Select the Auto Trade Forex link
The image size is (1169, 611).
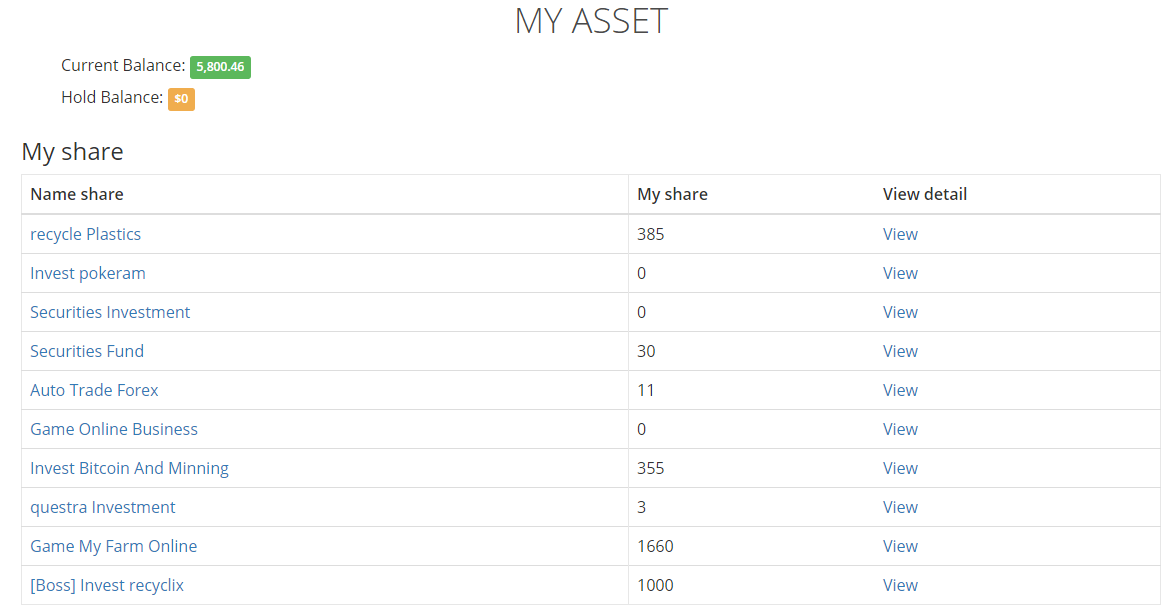[x=94, y=390]
